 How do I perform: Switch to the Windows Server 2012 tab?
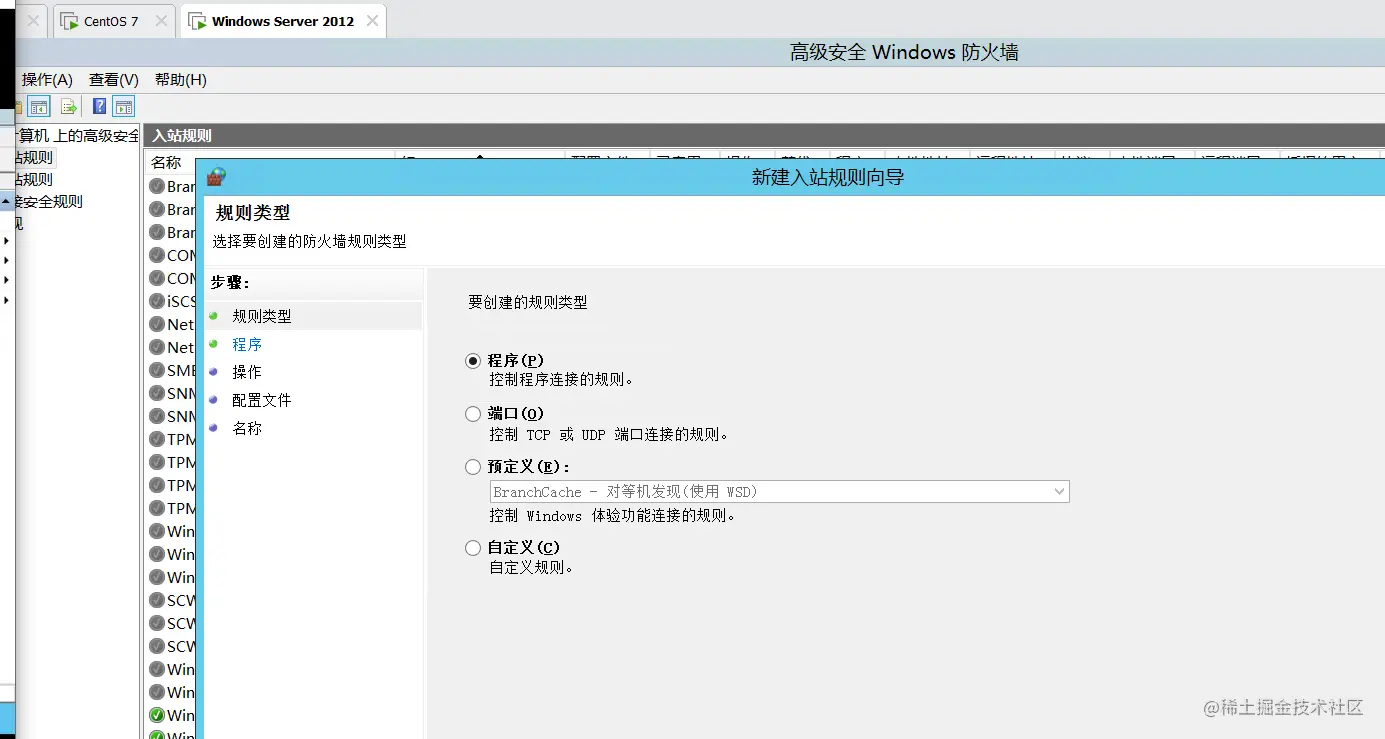[x=283, y=21]
